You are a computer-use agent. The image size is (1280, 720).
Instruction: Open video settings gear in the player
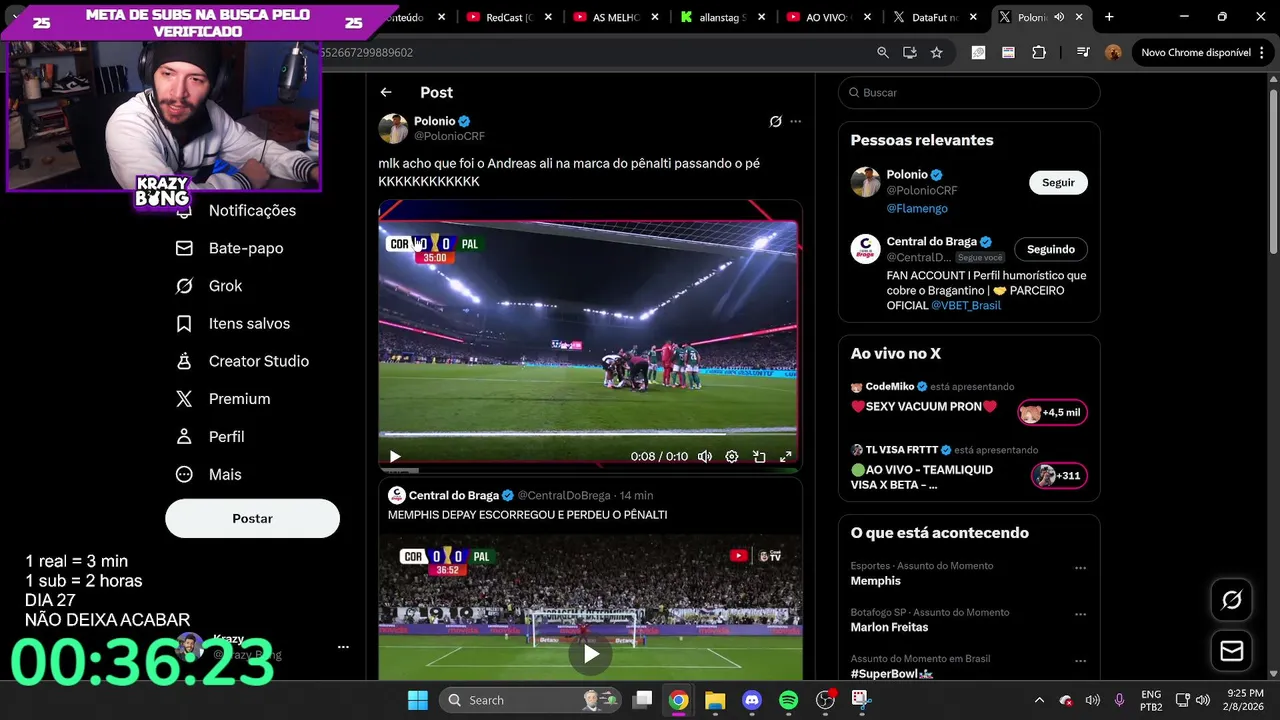732,456
